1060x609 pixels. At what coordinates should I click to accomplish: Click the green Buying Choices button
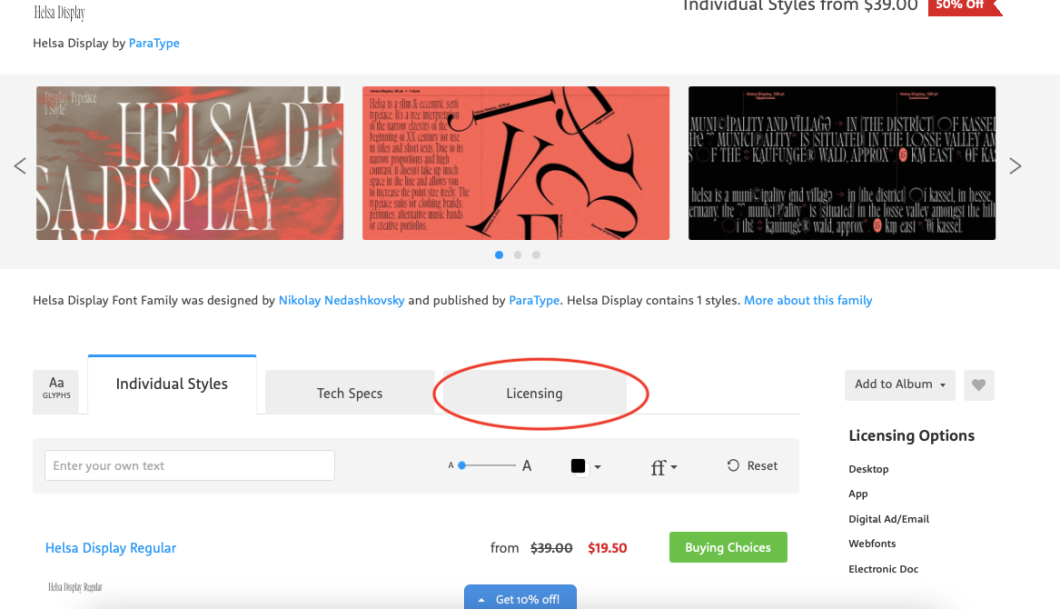[x=728, y=547]
